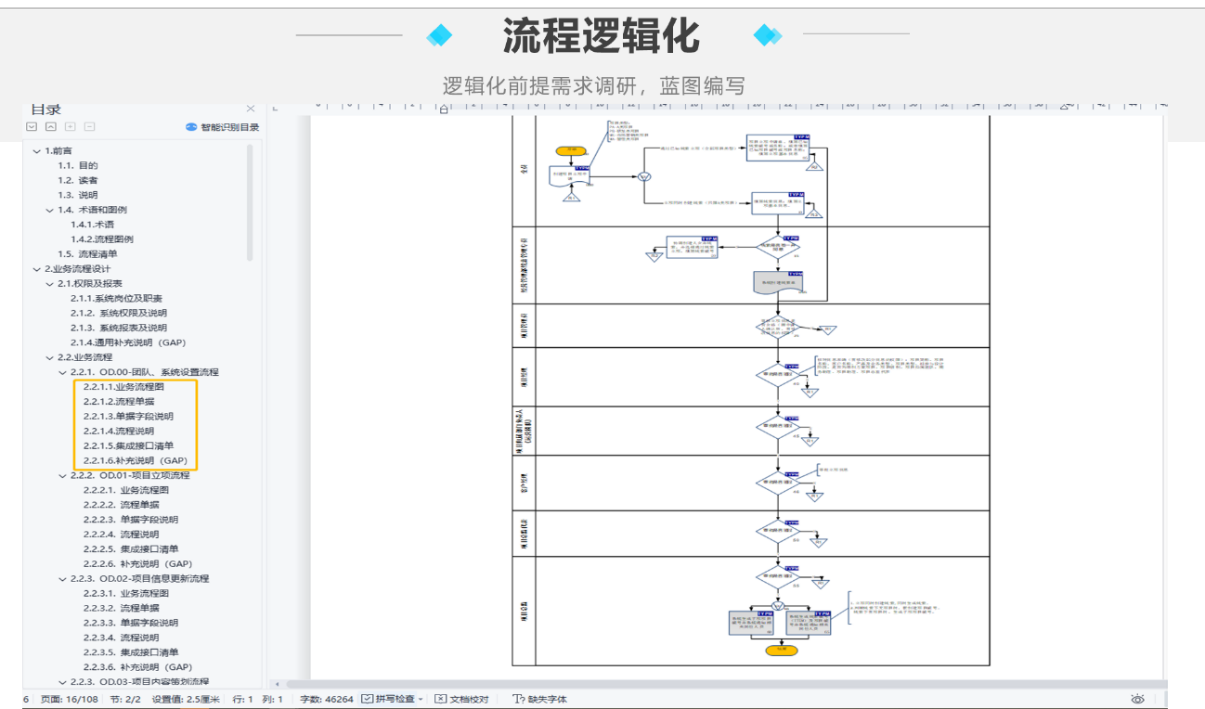Image resolution: width=1205 pixels, height=709 pixels.
Task: Collapse the 1.4. 术语和图例 node
Action: tap(50, 210)
